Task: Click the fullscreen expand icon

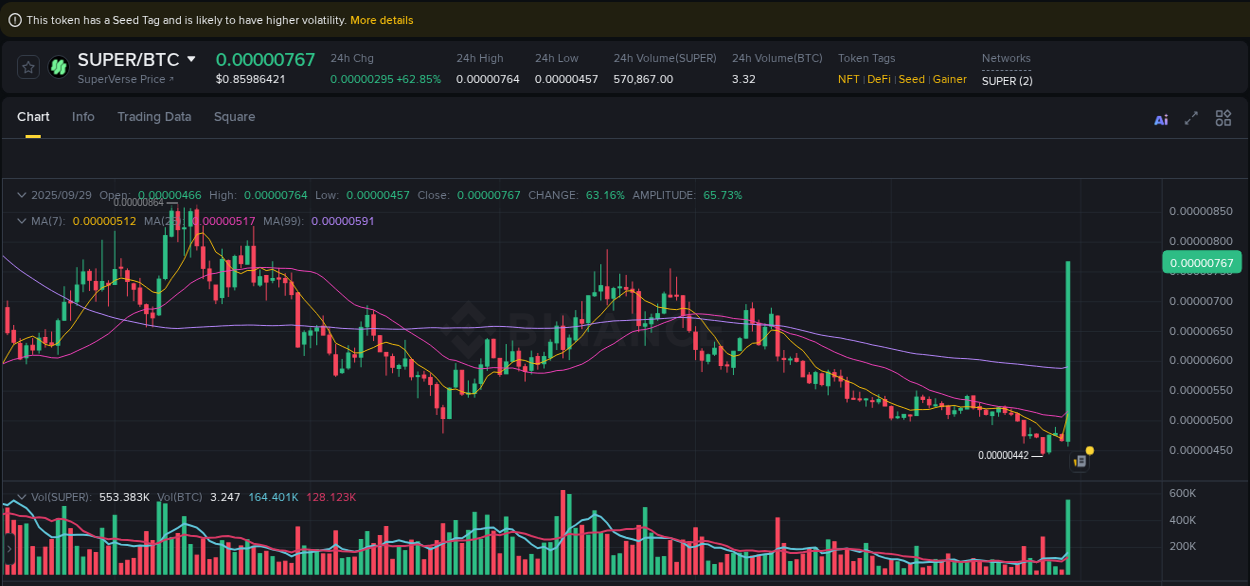Action: pyautogui.click(x=1191, y=118)
